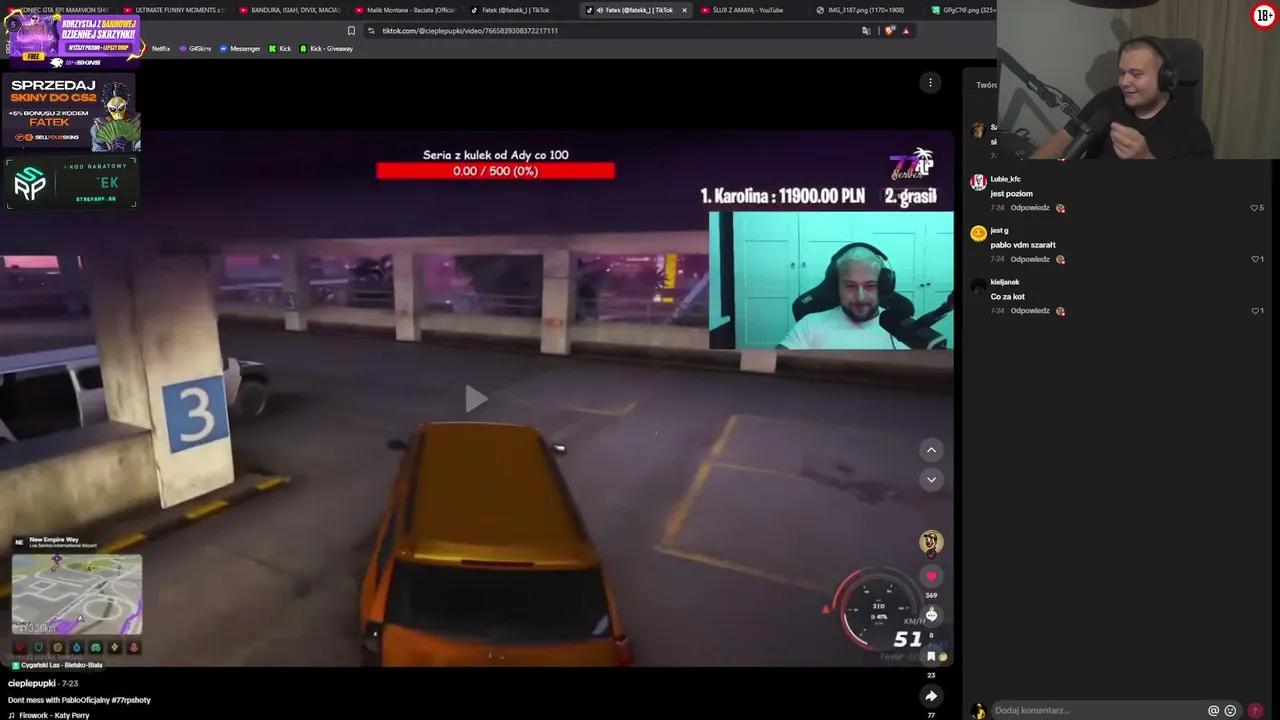This screenshot has height=720, width=1280.
Task: Switch to the IMG_3187.png tab
Action: coord(864,10)
